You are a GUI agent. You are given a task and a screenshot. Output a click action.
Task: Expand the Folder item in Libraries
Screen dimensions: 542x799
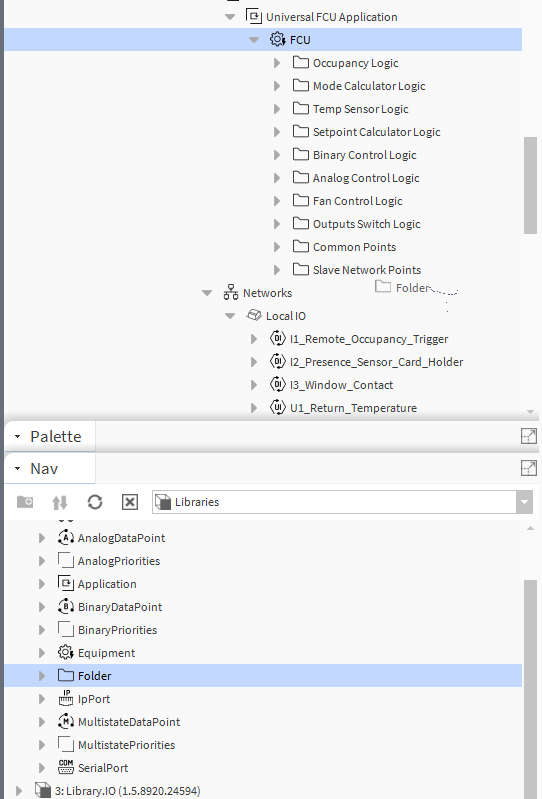42,676
